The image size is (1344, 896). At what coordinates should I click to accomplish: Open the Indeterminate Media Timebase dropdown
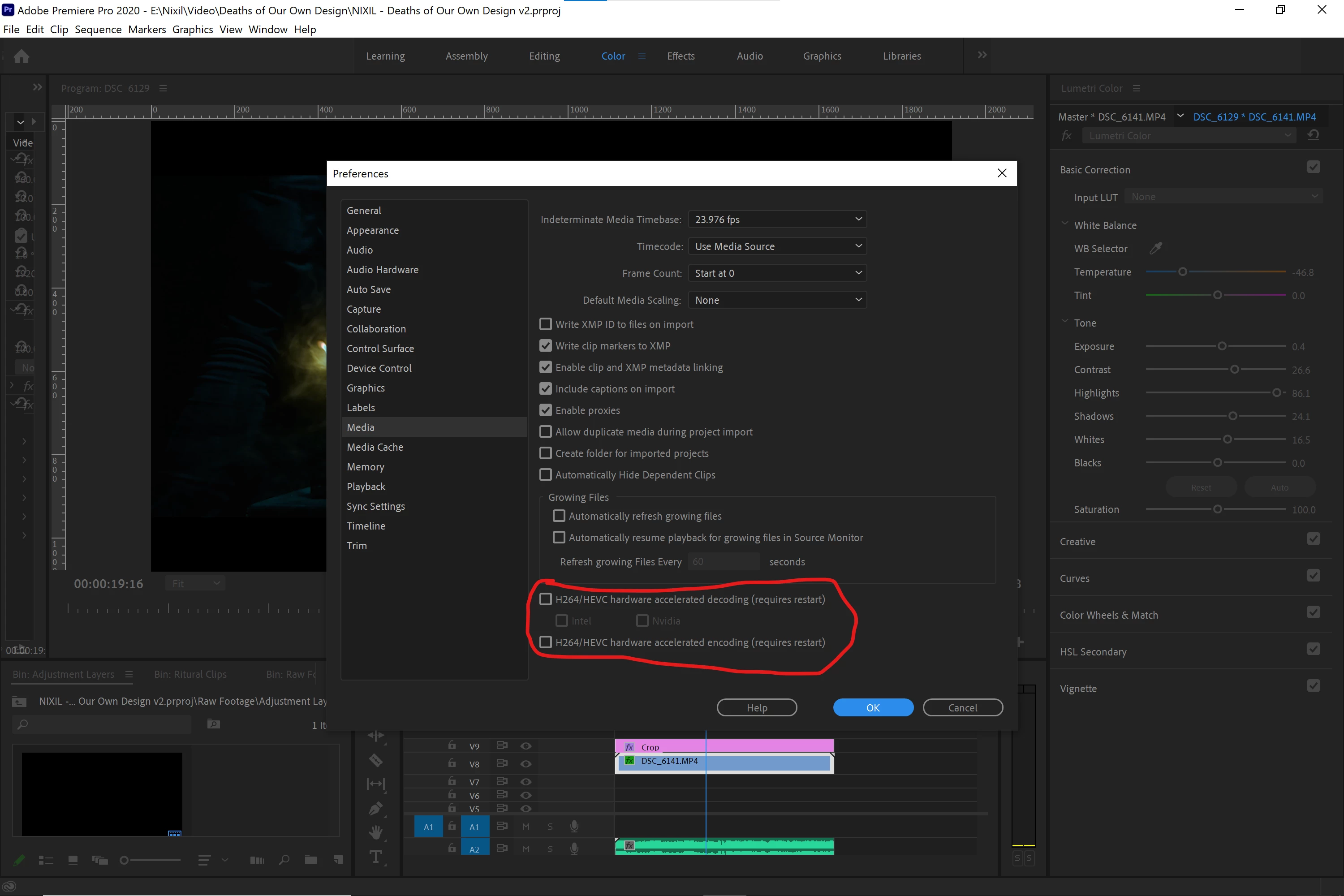coord(777,220)
